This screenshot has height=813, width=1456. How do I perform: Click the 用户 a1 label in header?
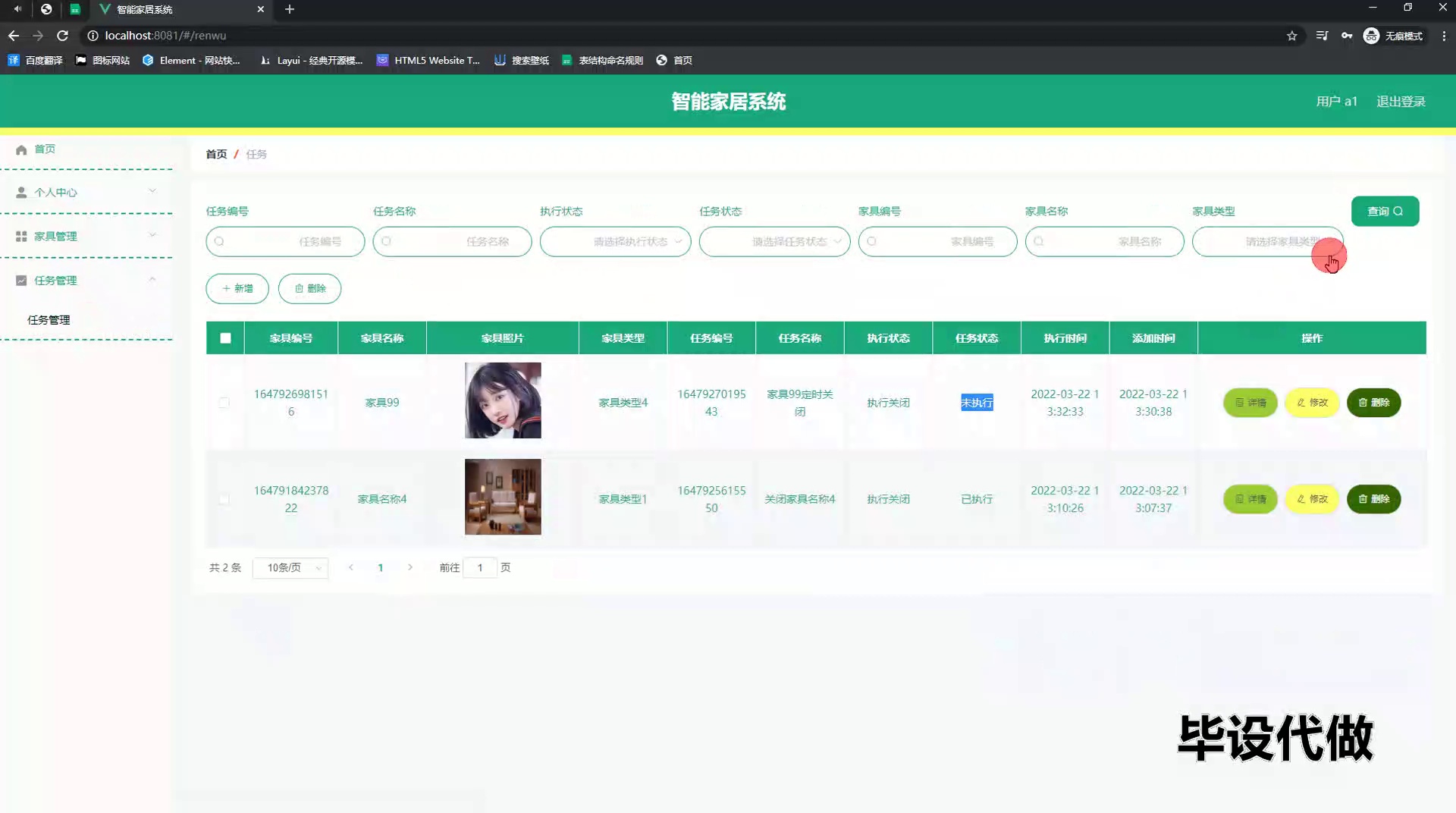coord(1336,102)
